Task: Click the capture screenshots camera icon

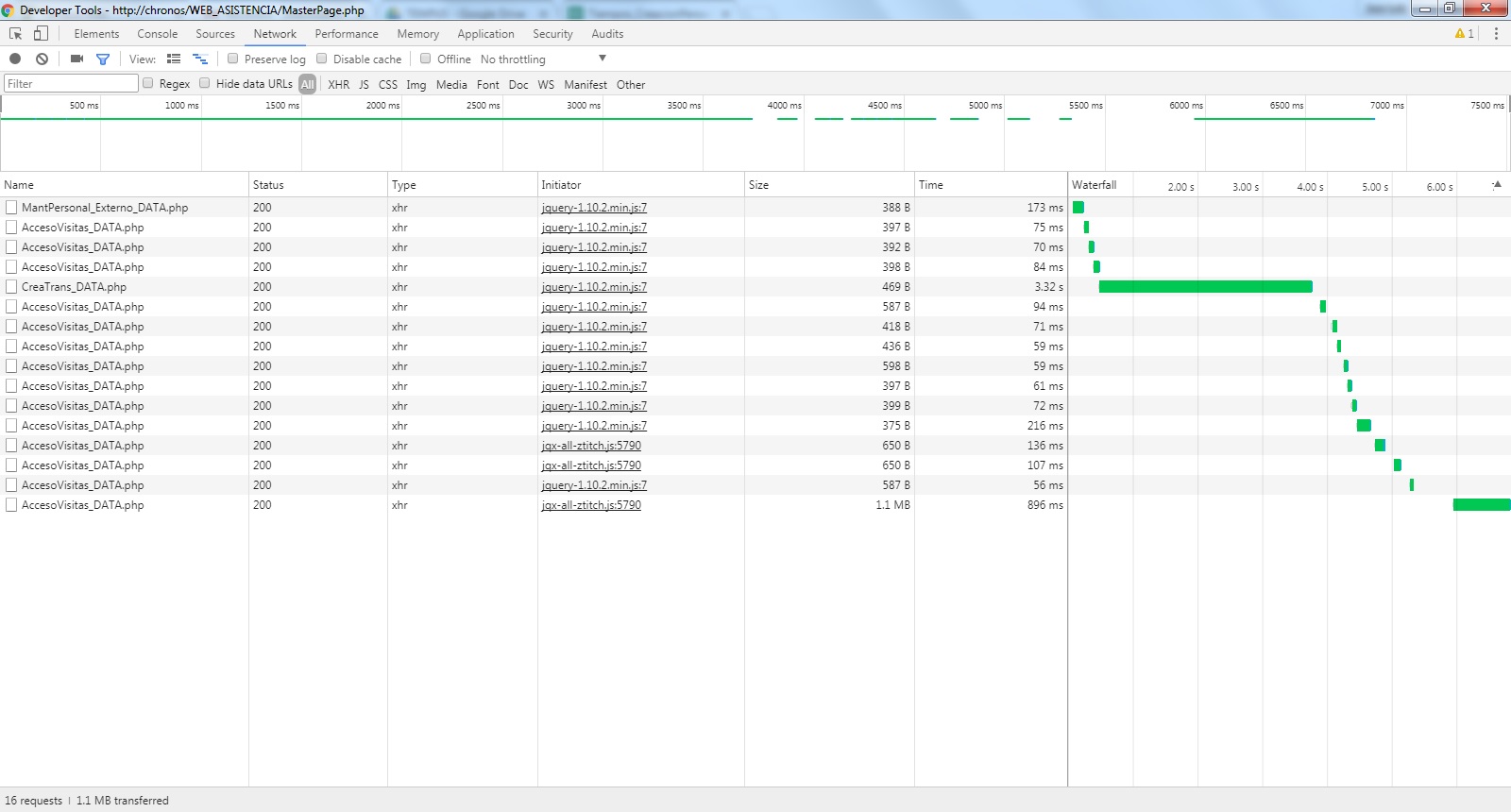Action: coord(76,59)
